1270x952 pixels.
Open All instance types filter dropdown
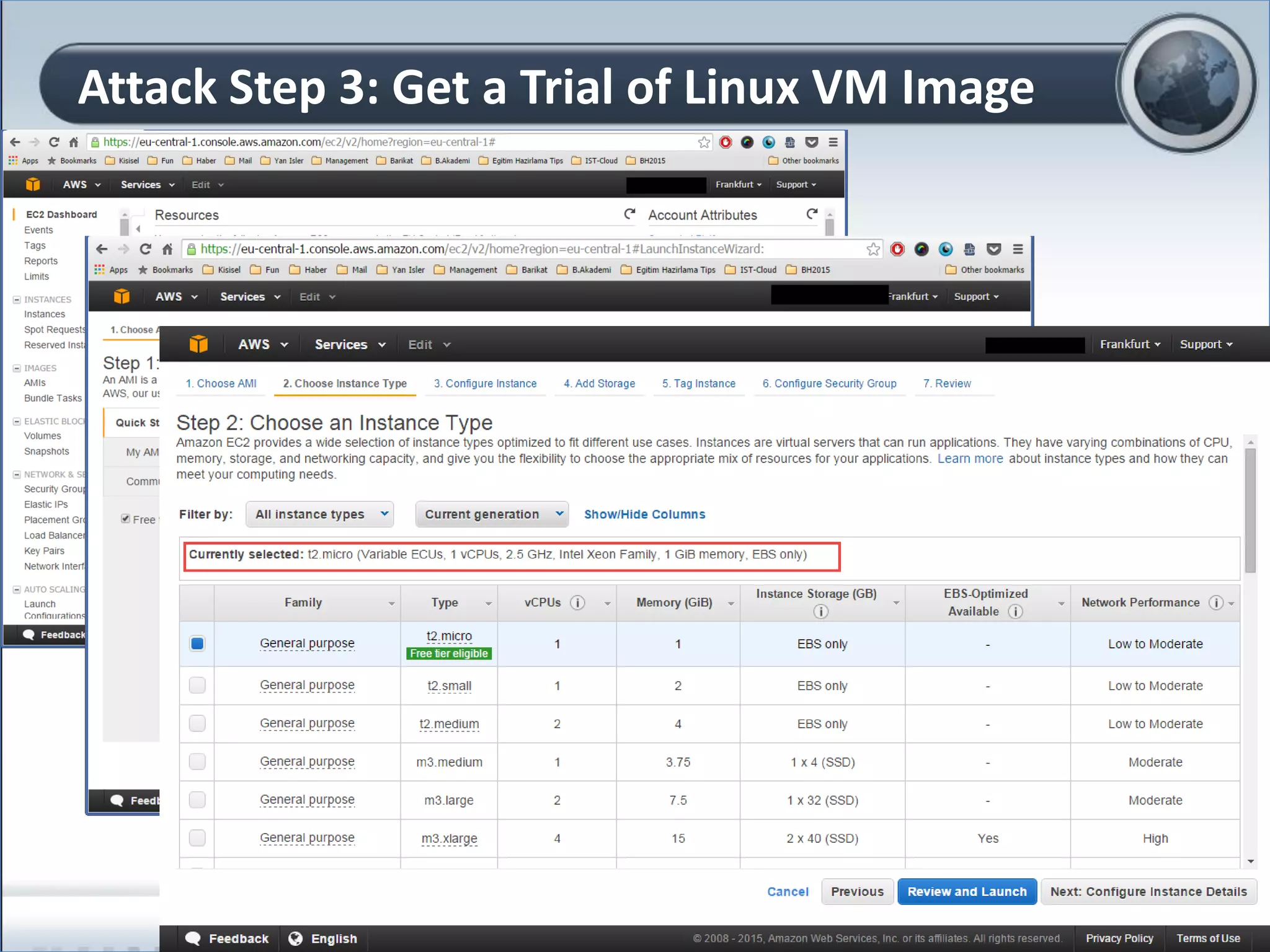(319, 514)
